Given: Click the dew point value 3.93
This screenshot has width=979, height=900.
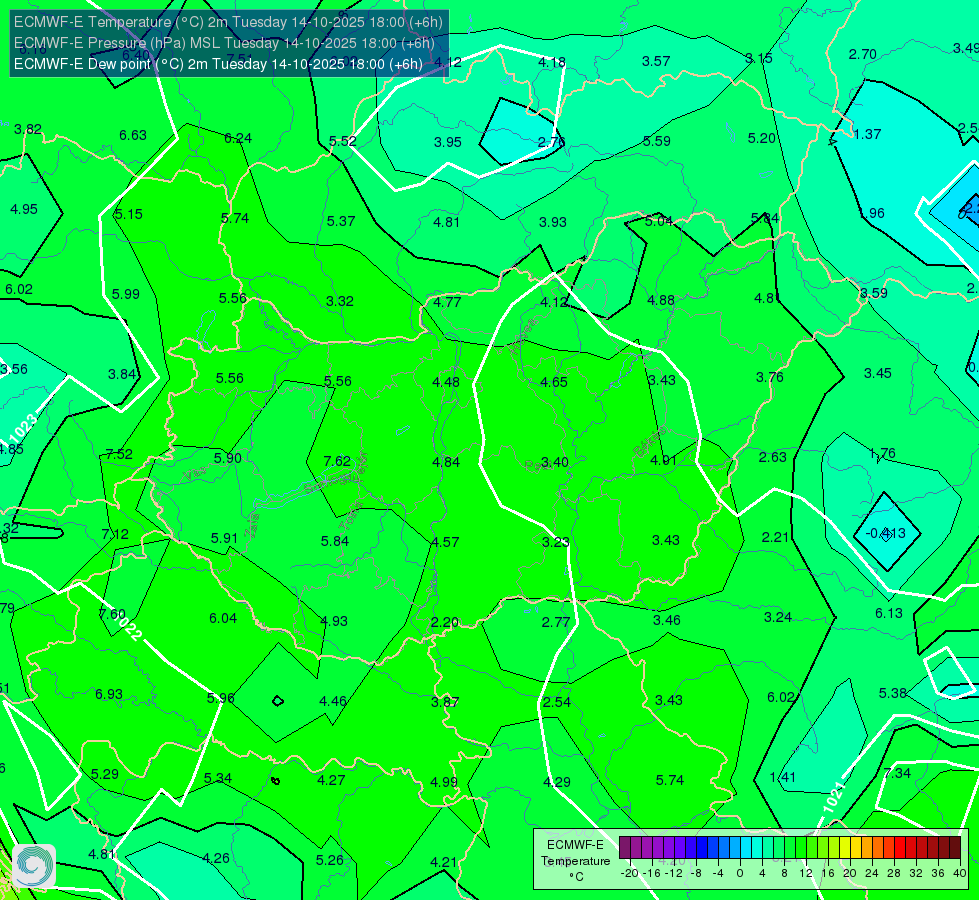Looking at the screenshot, I should [553, 222].
